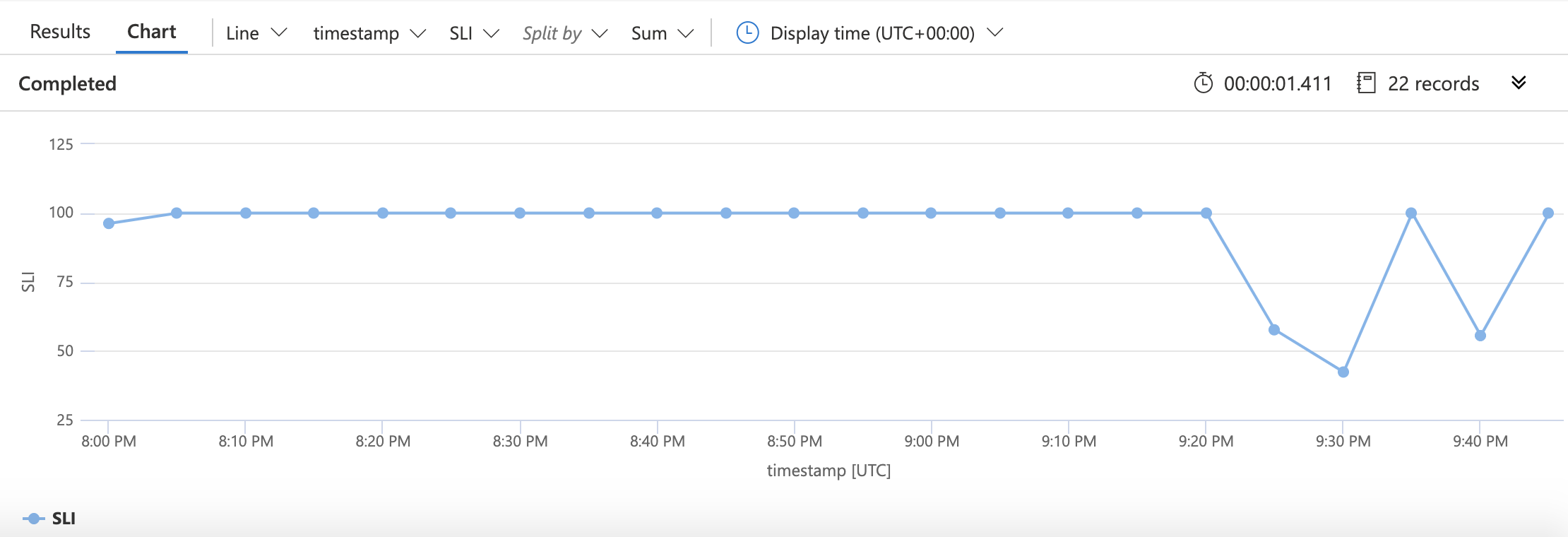This screenshot has height=537, width=1568.
Task: Click the data point at 8:30 PM
Action: 520,213
